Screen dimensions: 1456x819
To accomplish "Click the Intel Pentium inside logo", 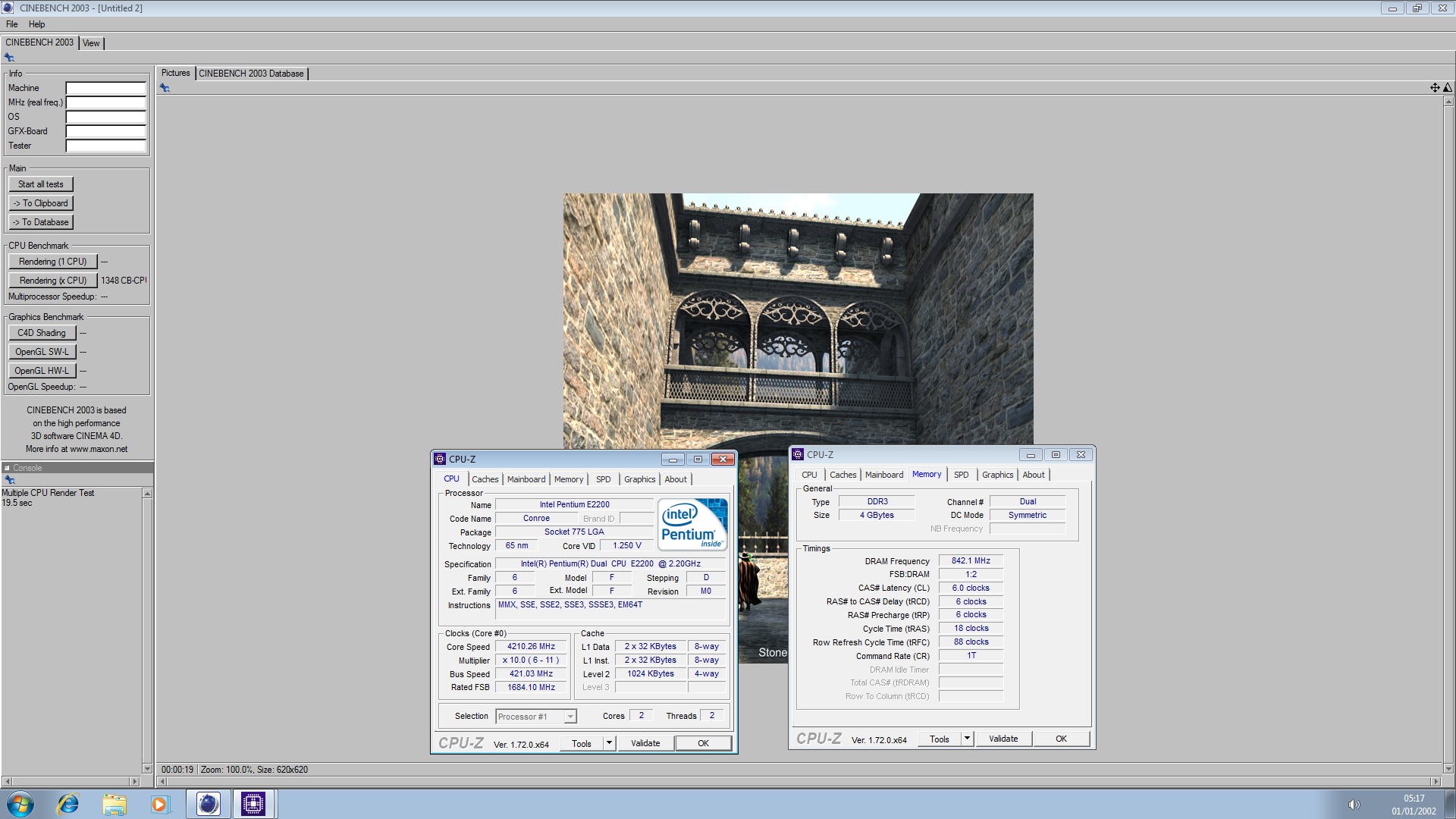I will point(693,524).
